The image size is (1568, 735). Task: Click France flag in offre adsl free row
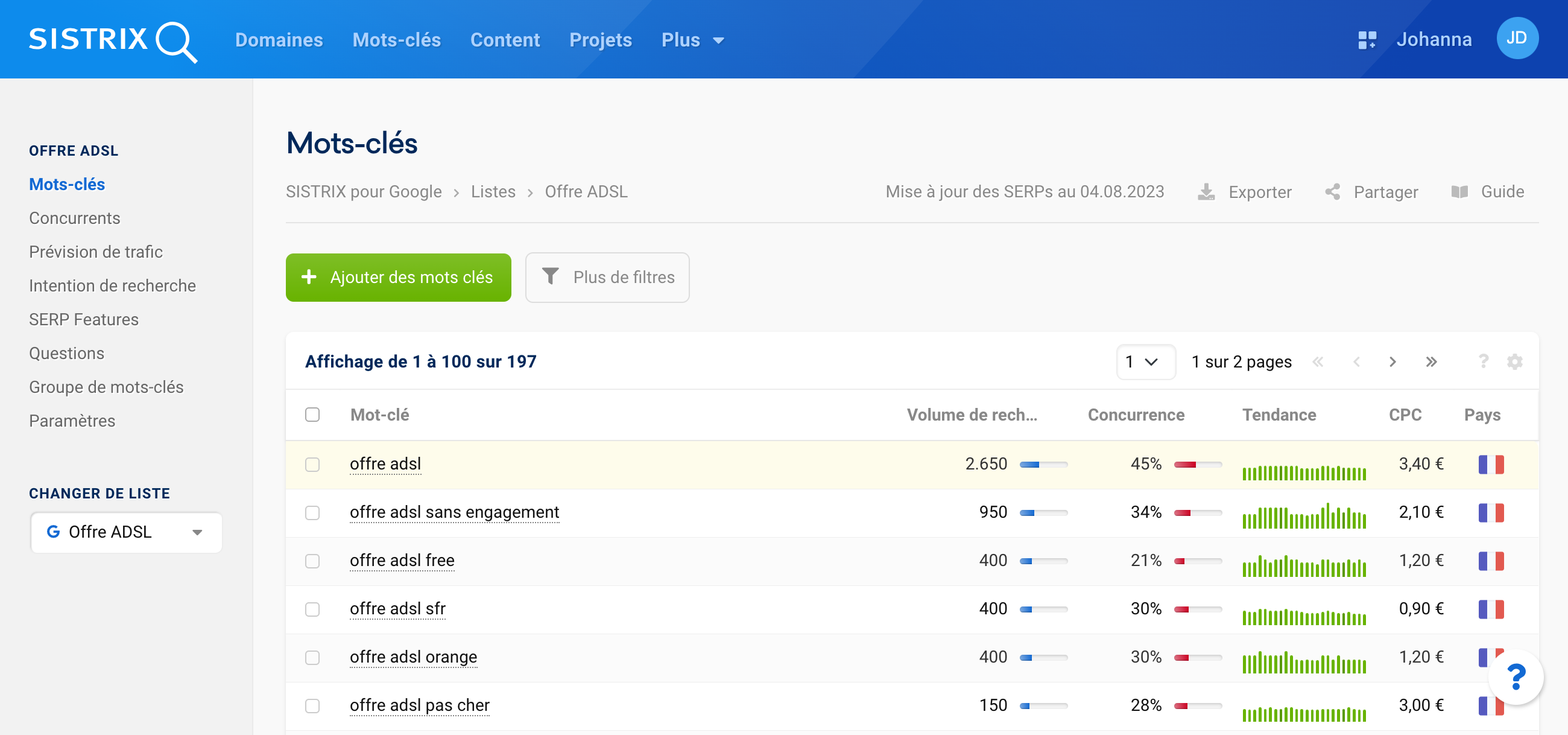point(1491,561)
